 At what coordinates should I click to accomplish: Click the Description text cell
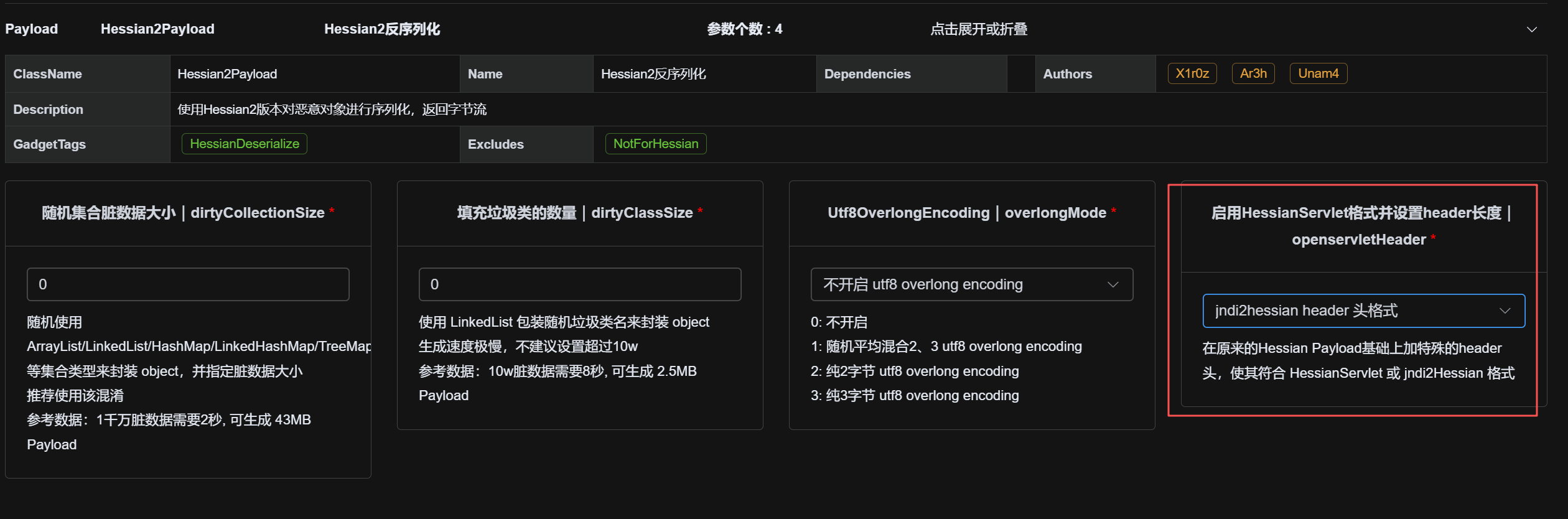(332, 110)
